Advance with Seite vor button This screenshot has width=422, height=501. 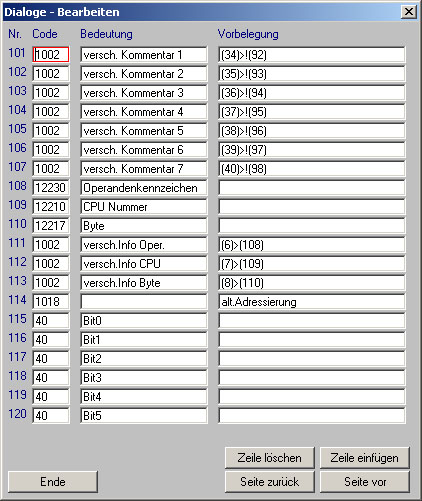365,482
